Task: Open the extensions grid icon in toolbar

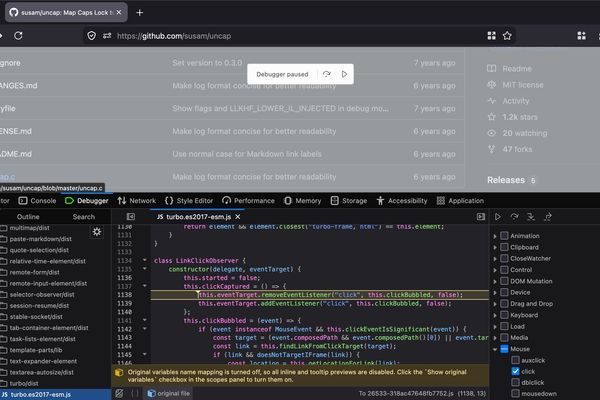Action: pyautogui.click(x=581, y=36)
